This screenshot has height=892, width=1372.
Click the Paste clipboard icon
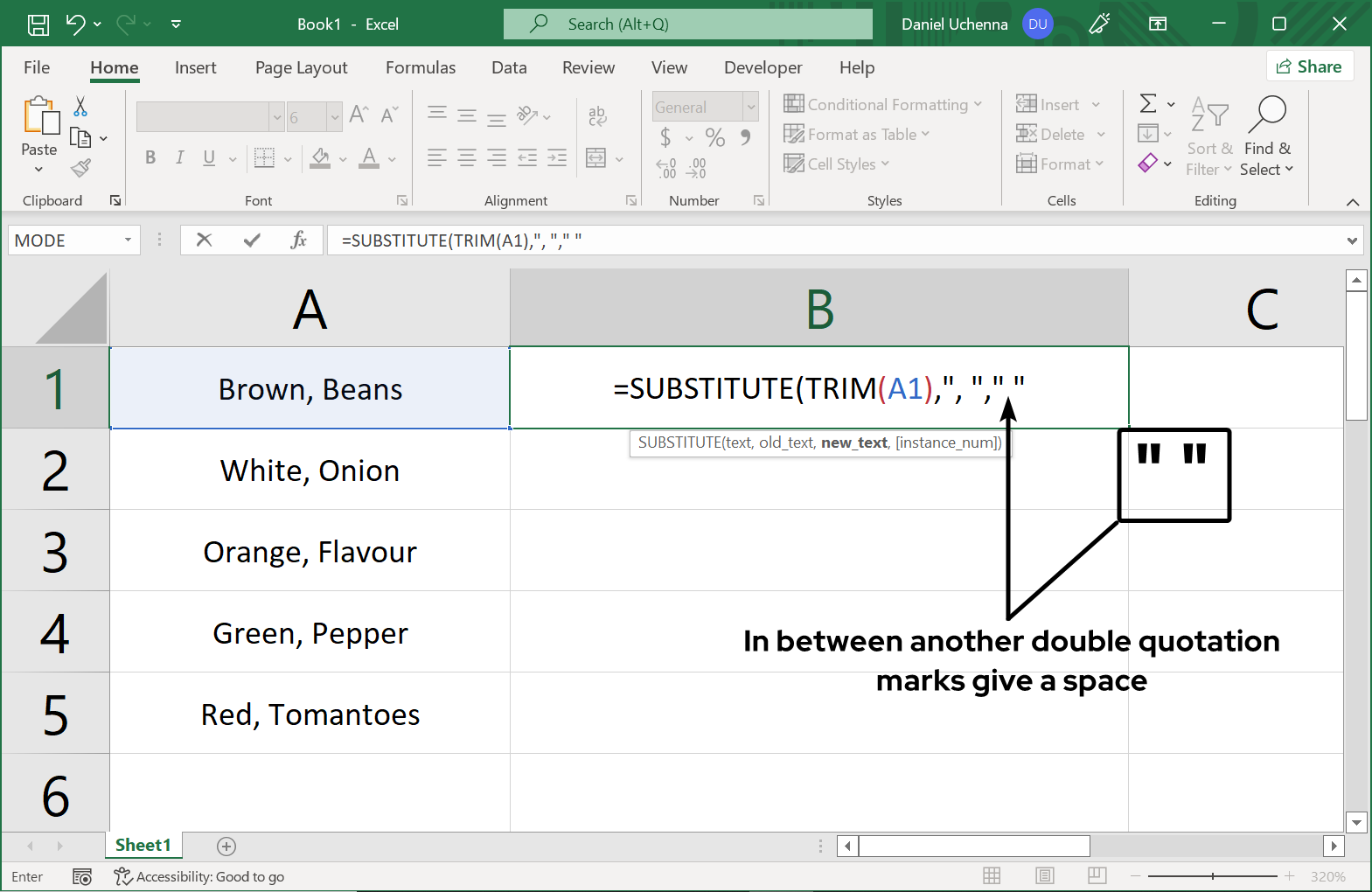pos(40,117)
